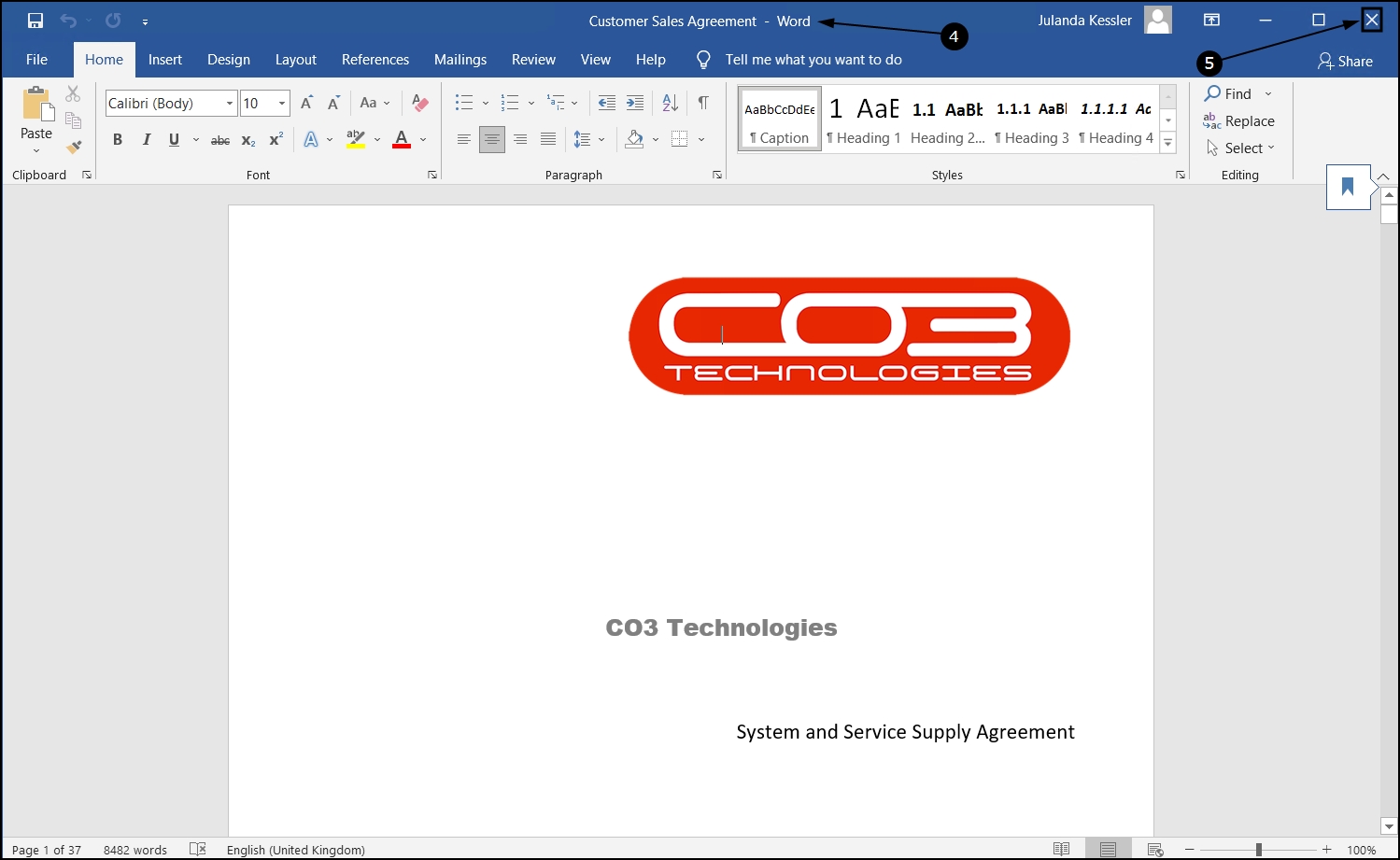Undo the last action
1400x860 pixels.
(68, 21)
